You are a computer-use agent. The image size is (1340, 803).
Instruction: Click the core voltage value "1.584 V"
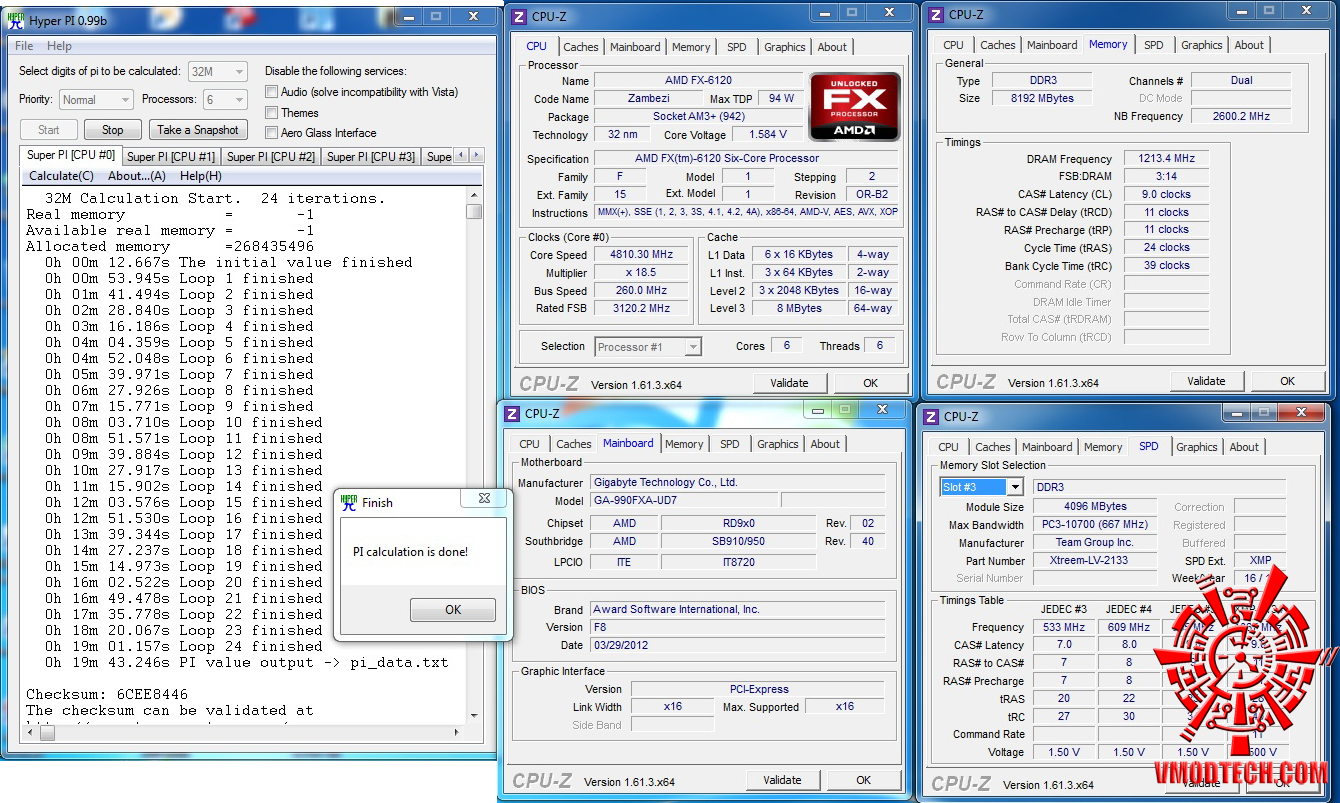(x=768, y=134)
